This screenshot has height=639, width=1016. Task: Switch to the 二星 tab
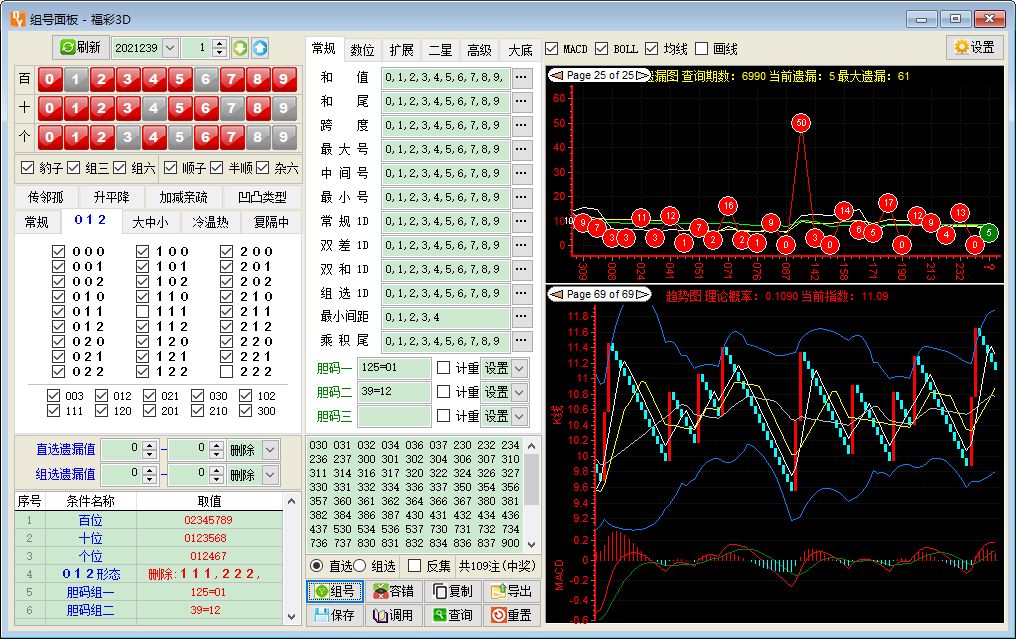(x=440, y=50)
